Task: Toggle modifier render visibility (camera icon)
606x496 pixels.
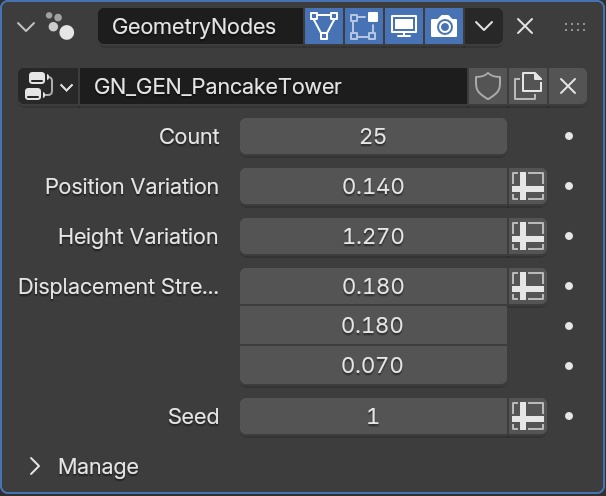Action: coord(444,27)
